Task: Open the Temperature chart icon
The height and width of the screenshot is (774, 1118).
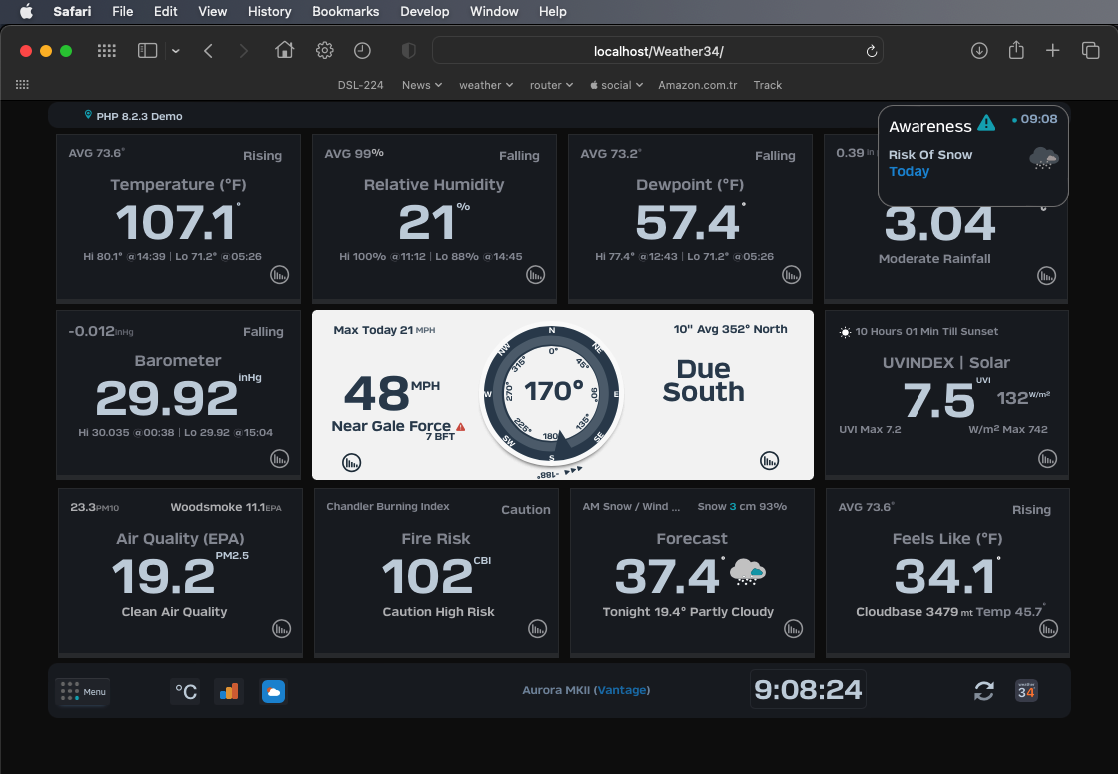Action: click(280, 275)
